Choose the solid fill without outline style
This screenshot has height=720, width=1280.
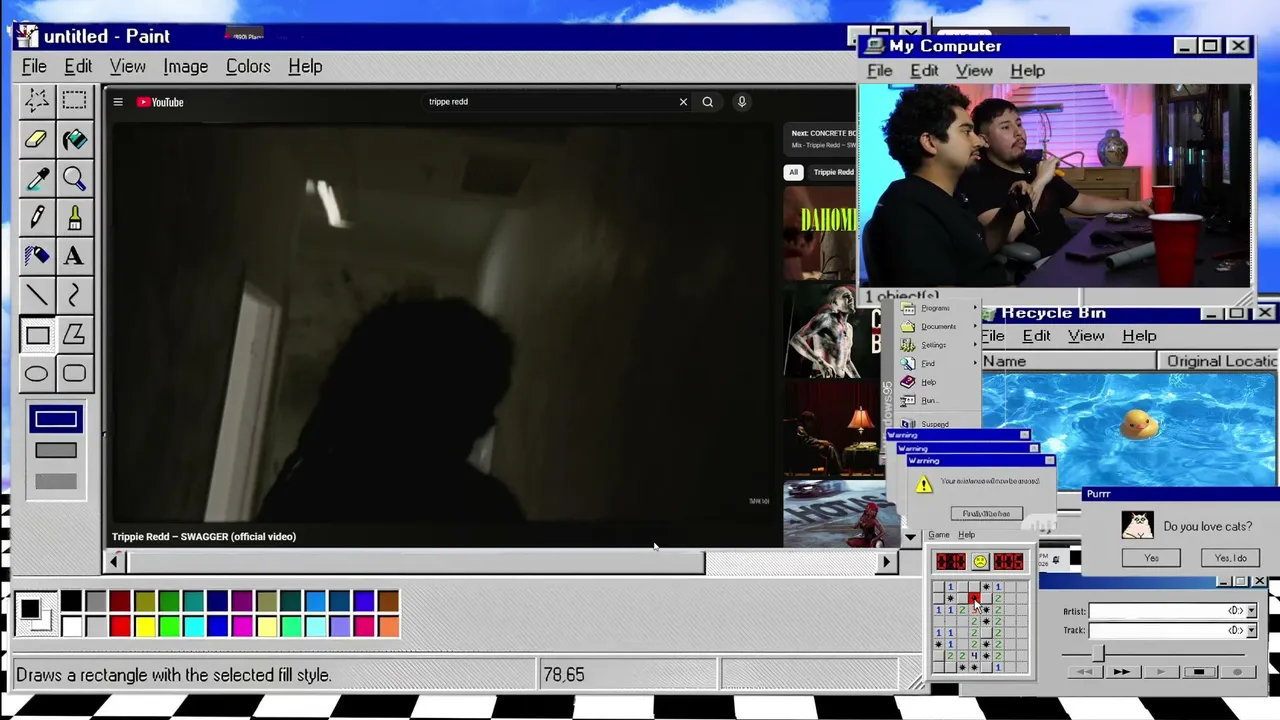pyautogui.click(x=56, y=482)
